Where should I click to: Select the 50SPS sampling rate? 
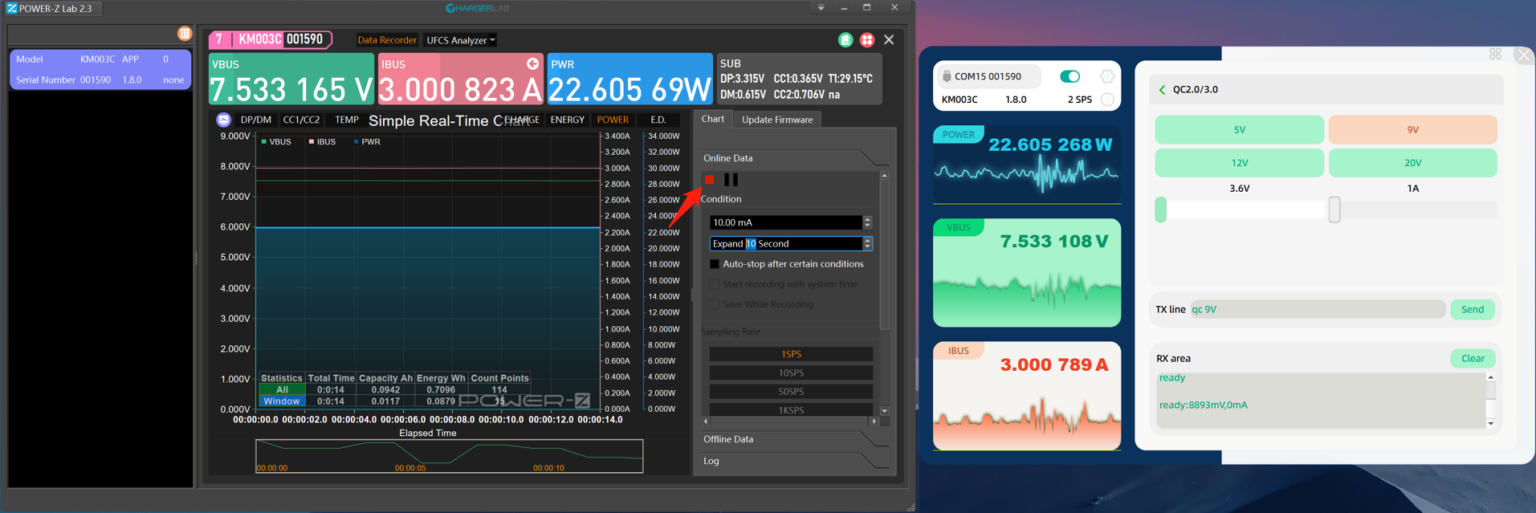tap(791, 391)
